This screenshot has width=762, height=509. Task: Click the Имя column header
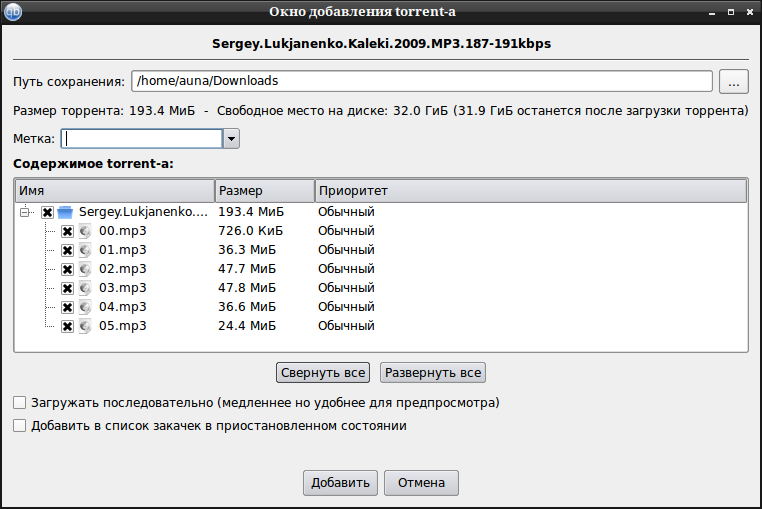(x=115, y=191)
